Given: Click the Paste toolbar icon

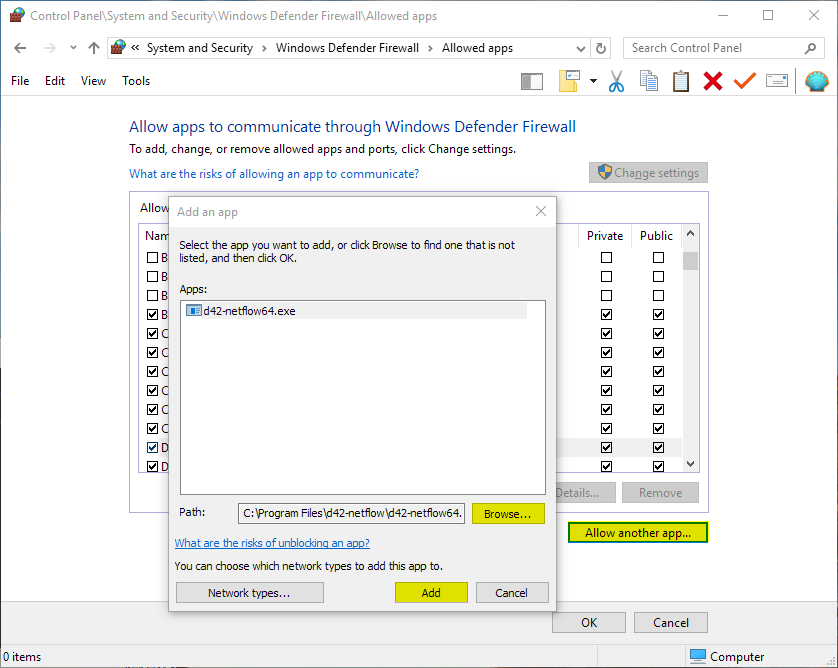Looking at the screenshot, I should pyautogui.click(x=681, y=81).
